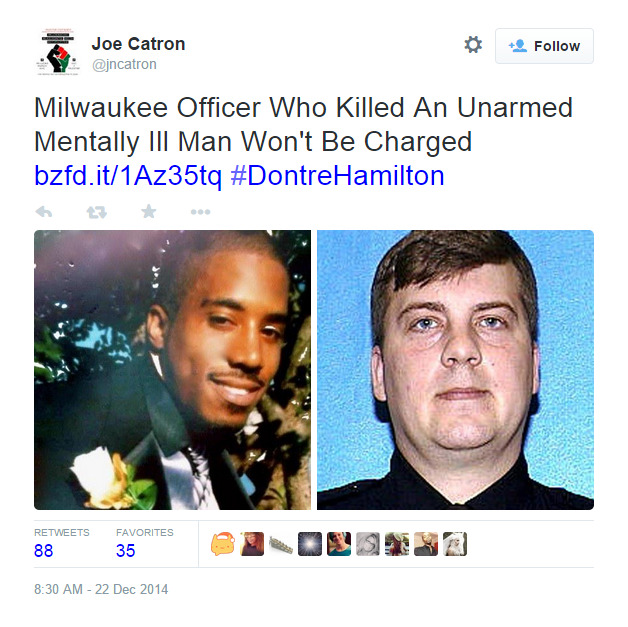The height and width of the screenshot is (627, 628).
Task: Open the bzfd.it/1Az35tq link
Action: click(x=128, y=175)
